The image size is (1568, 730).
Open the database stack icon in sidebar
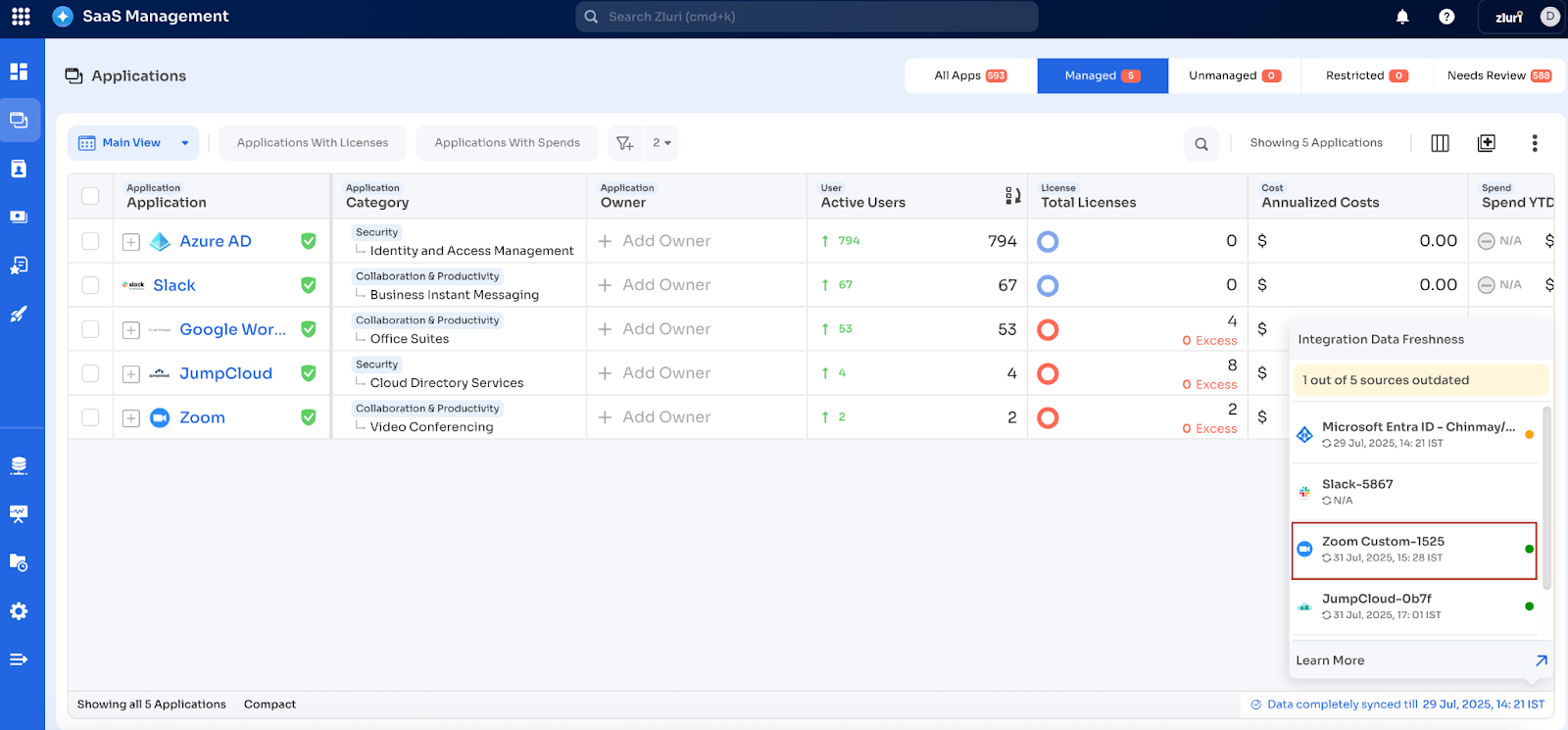(x=19, y=465)
